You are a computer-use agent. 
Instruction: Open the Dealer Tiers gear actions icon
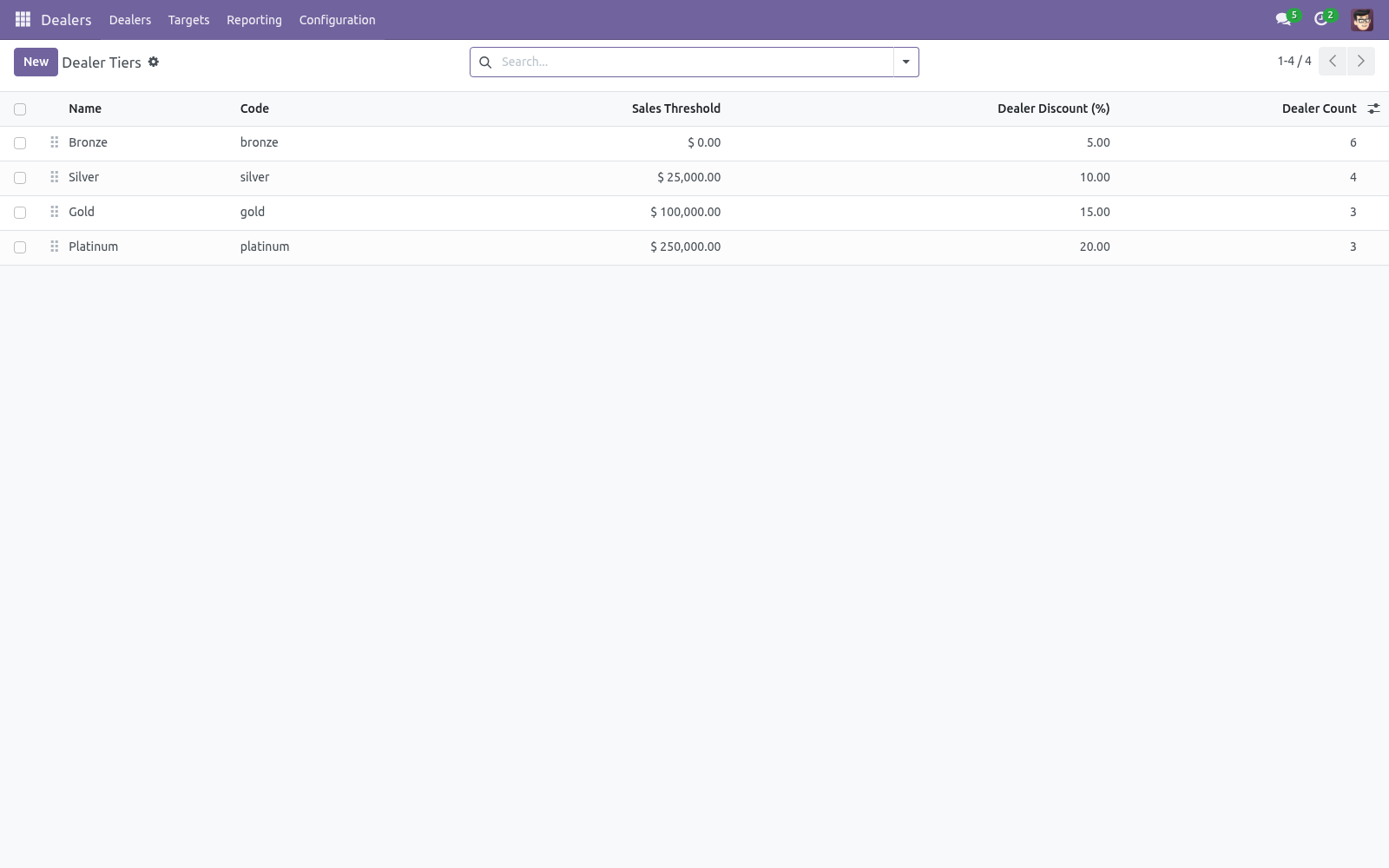pos(154,62)
